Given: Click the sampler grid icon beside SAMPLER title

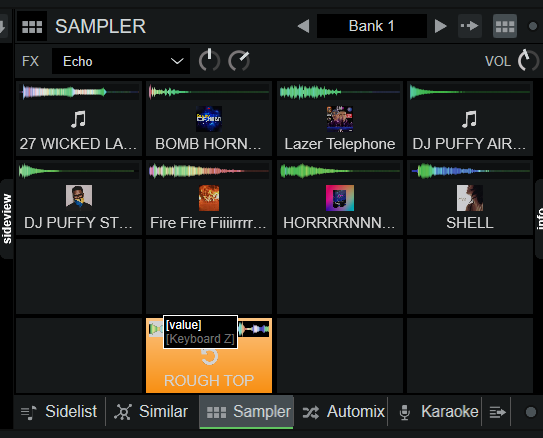Looking at the screenshot, I should [x=32, y=26].
